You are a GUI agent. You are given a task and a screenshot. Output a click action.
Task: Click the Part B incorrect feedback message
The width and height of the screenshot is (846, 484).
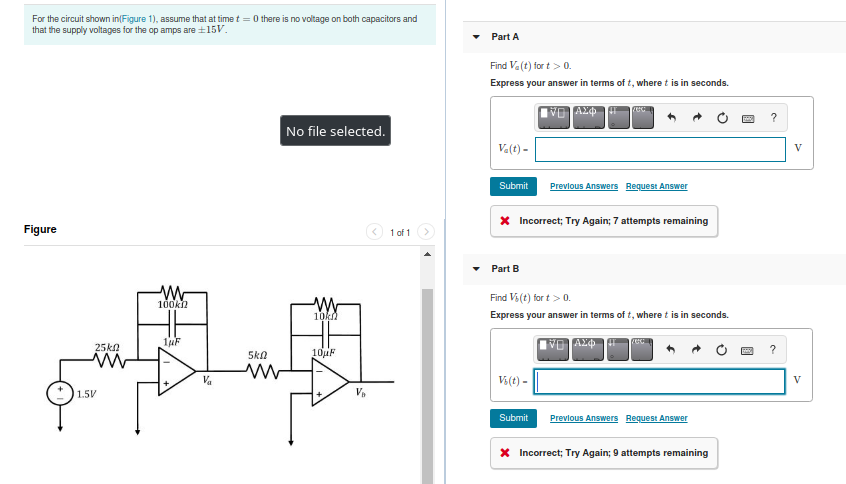coord(604,453)
